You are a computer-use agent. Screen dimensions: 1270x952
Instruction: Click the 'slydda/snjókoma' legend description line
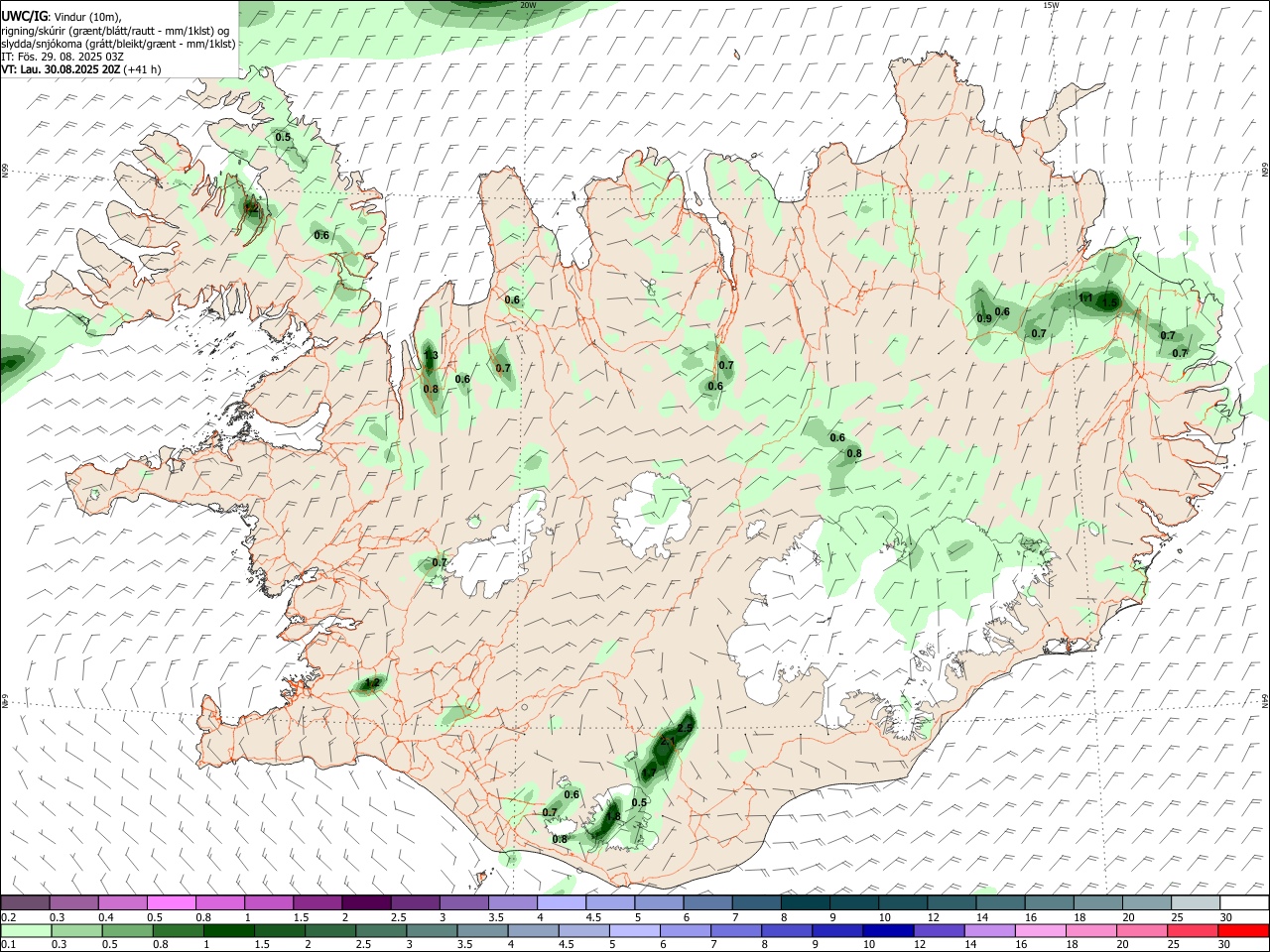[x=119, y=44]
